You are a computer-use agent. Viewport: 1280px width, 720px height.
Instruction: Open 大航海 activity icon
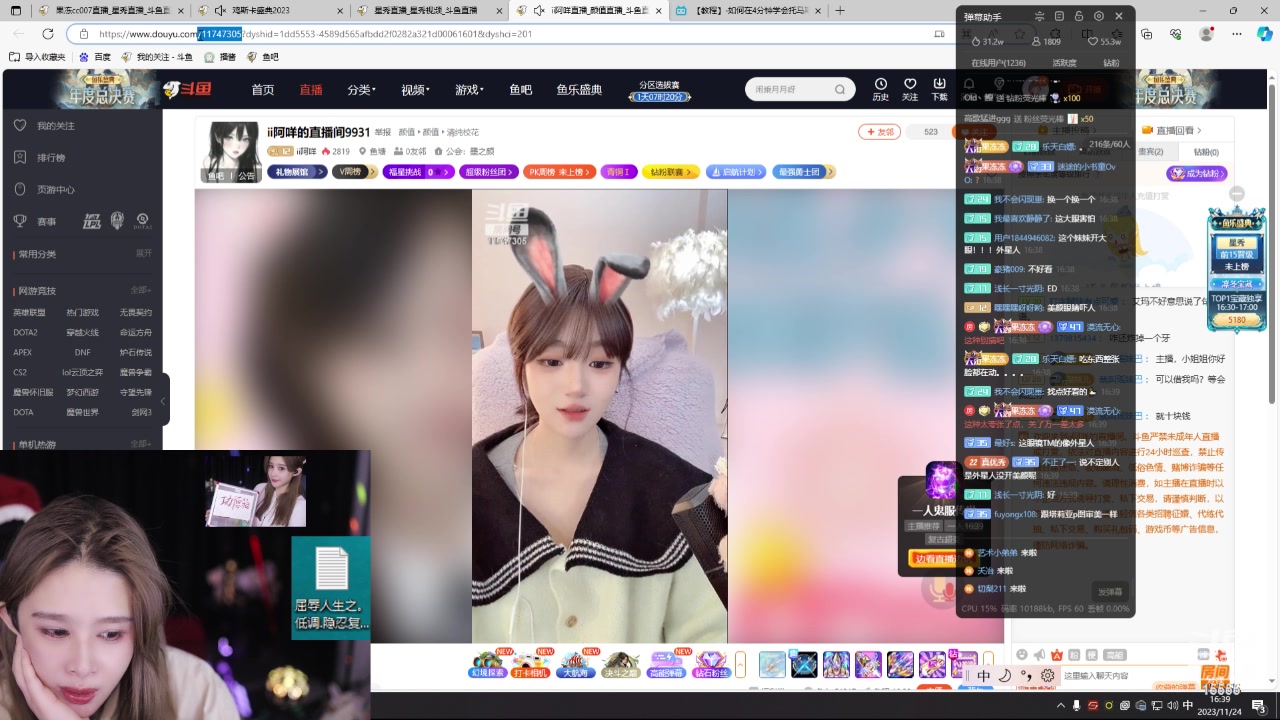575,665
